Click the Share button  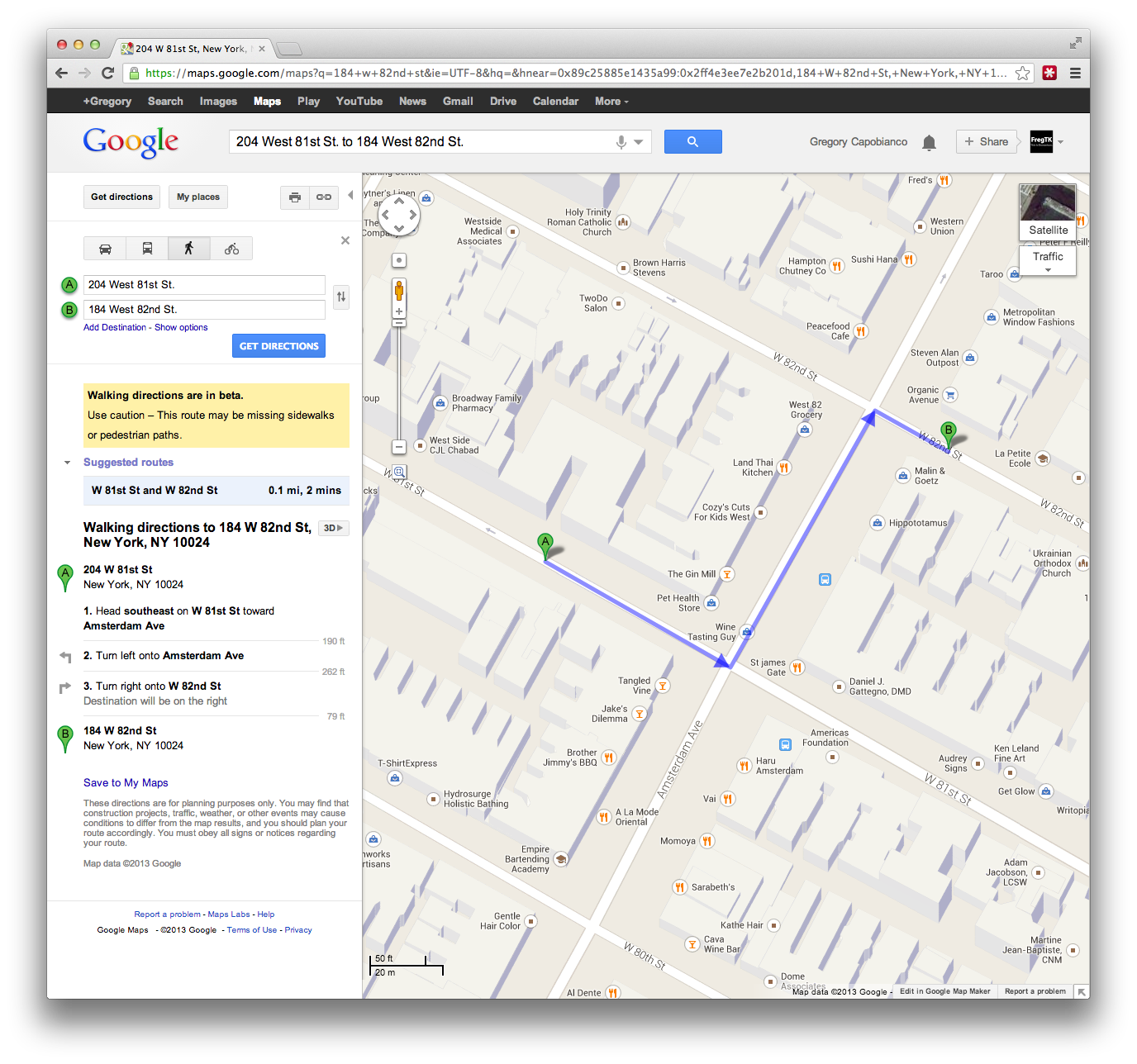click(987, 142)
